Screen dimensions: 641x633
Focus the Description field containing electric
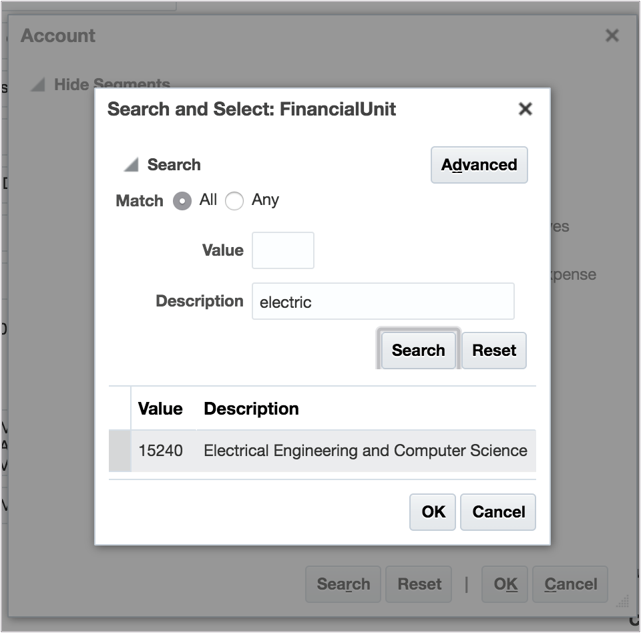[x=383, y=301]
